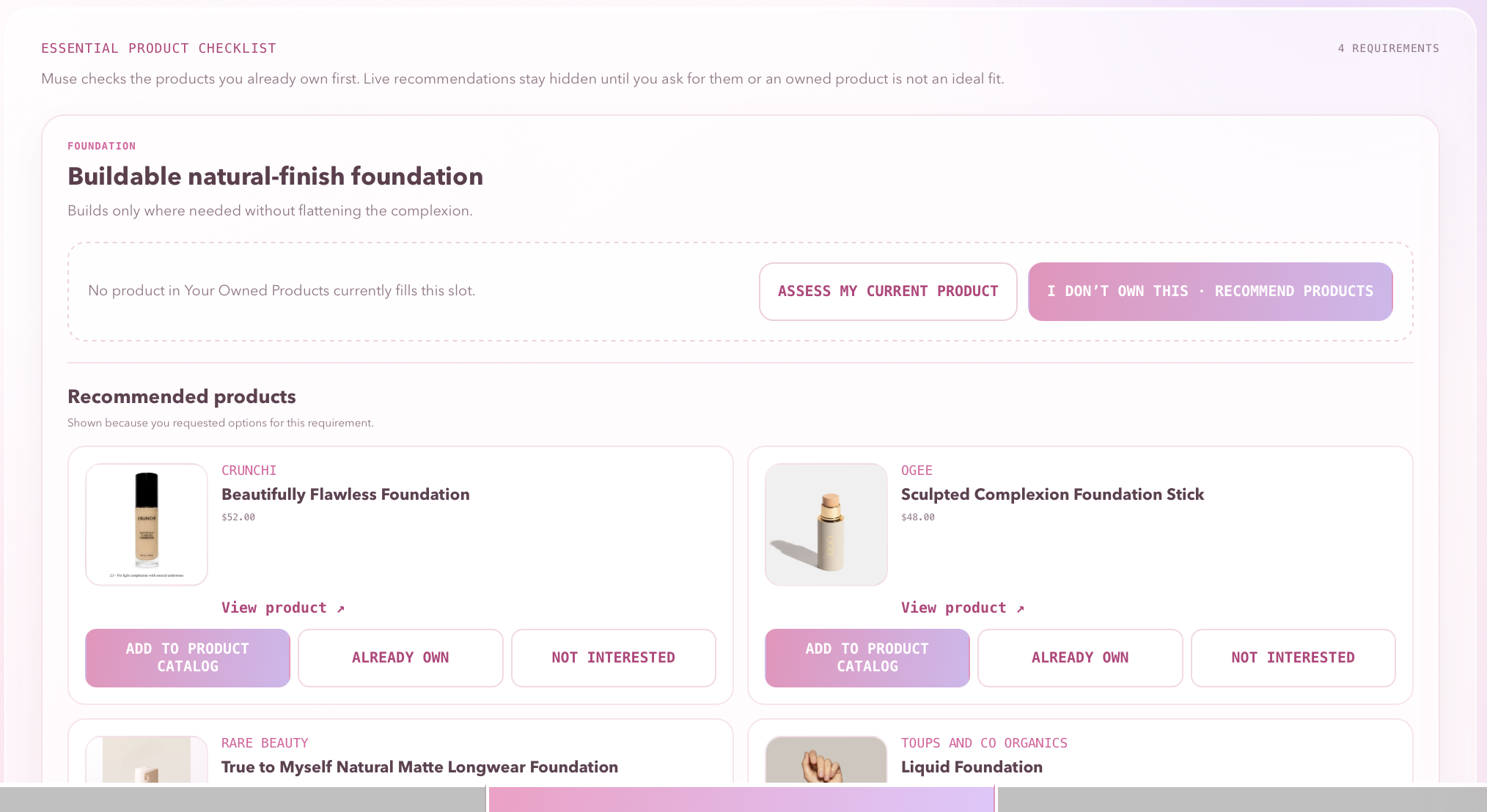Viewport: 1487px width, 812px height.
Task: Choose Not Interested for Crunchi foundation
Action: click(x=614, y=658)
